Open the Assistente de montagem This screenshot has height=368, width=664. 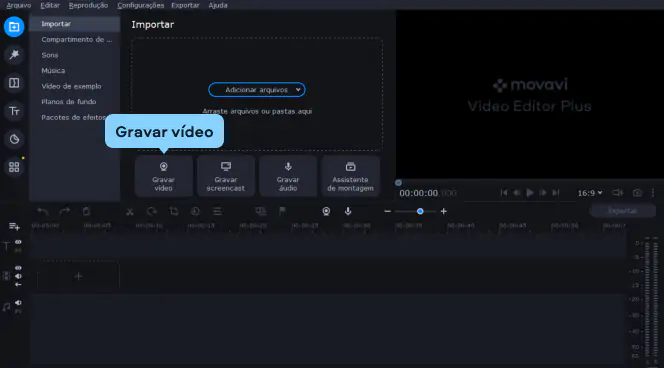350,176
